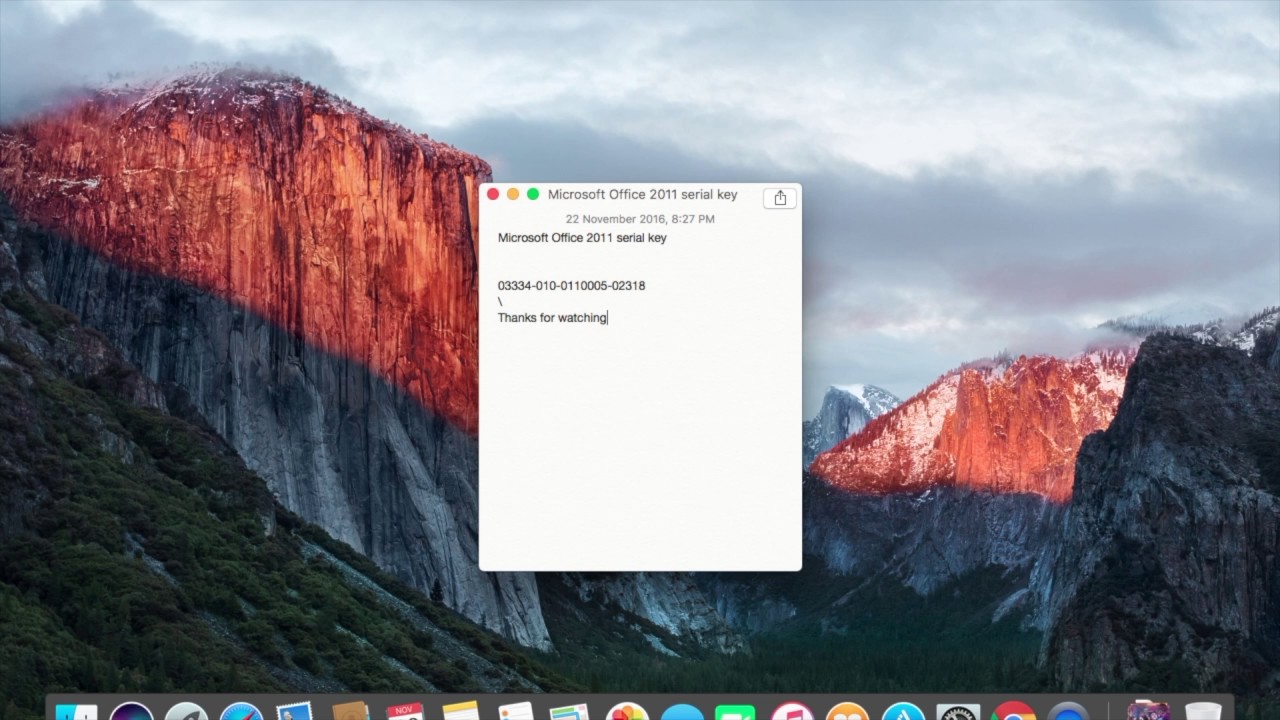The image size is (1280, 720).
Task: Launch Google Chrome from the Dock
Action: tap(1013, 713)
